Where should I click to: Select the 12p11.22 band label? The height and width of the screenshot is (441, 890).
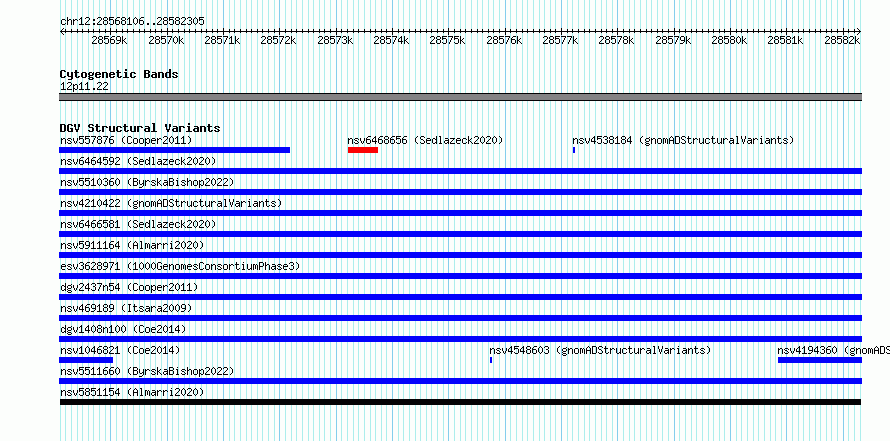coord(84,86)
